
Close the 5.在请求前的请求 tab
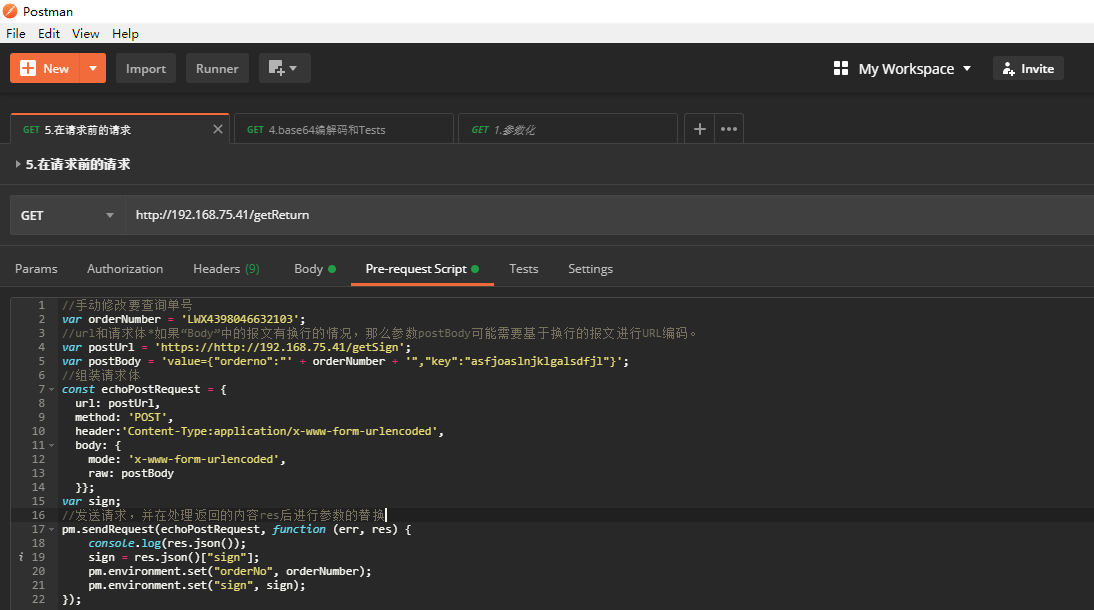click(x=217, y=128)
